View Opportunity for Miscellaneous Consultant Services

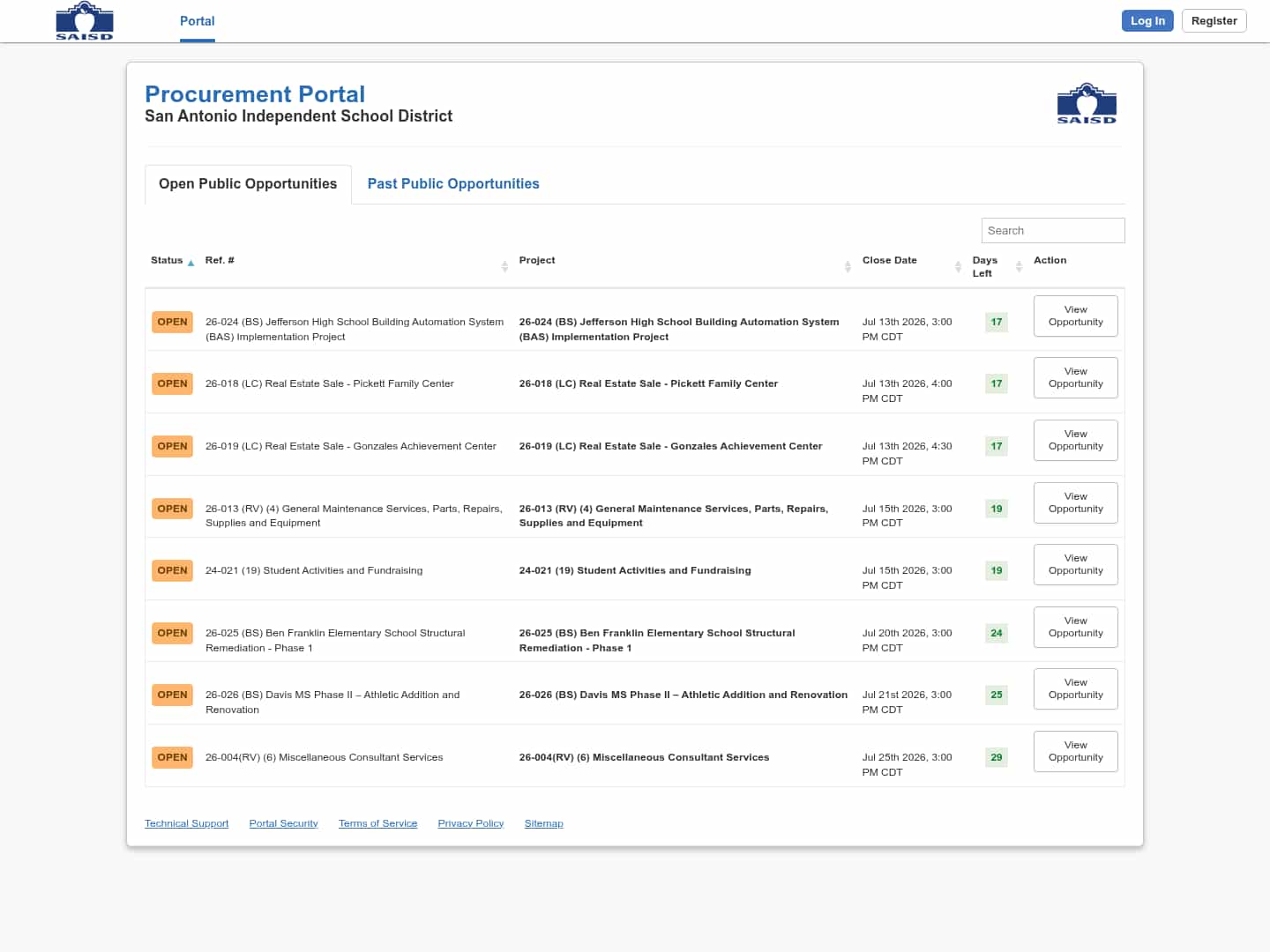[1075, 751]
